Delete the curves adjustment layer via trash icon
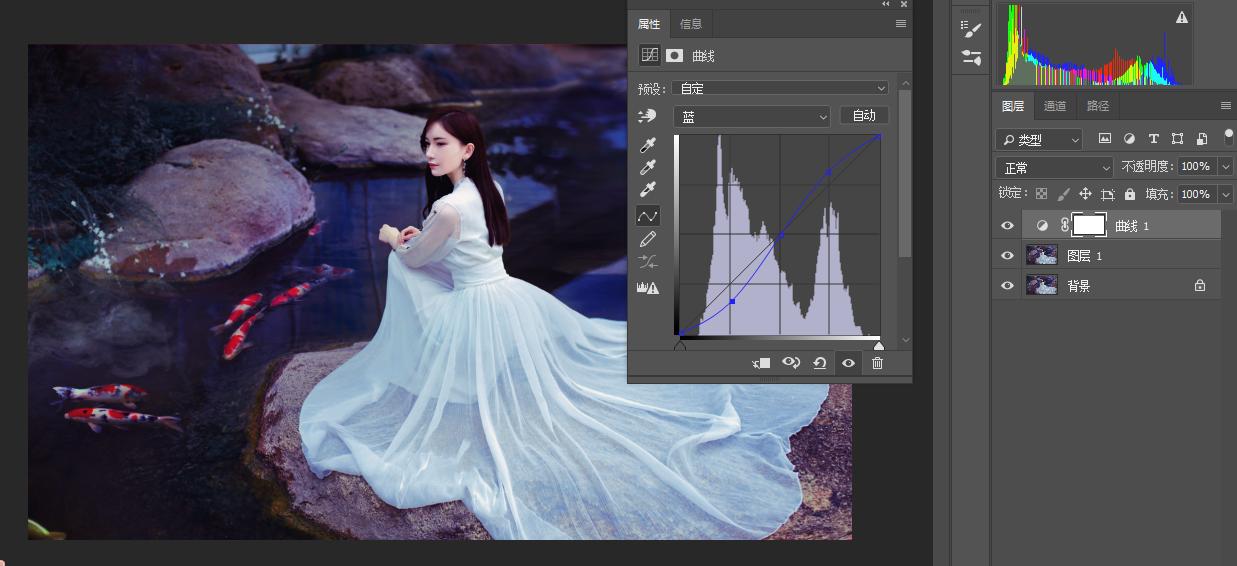Screen dimensions: 1237x566 pyautogui.click(x=877, y=363)
